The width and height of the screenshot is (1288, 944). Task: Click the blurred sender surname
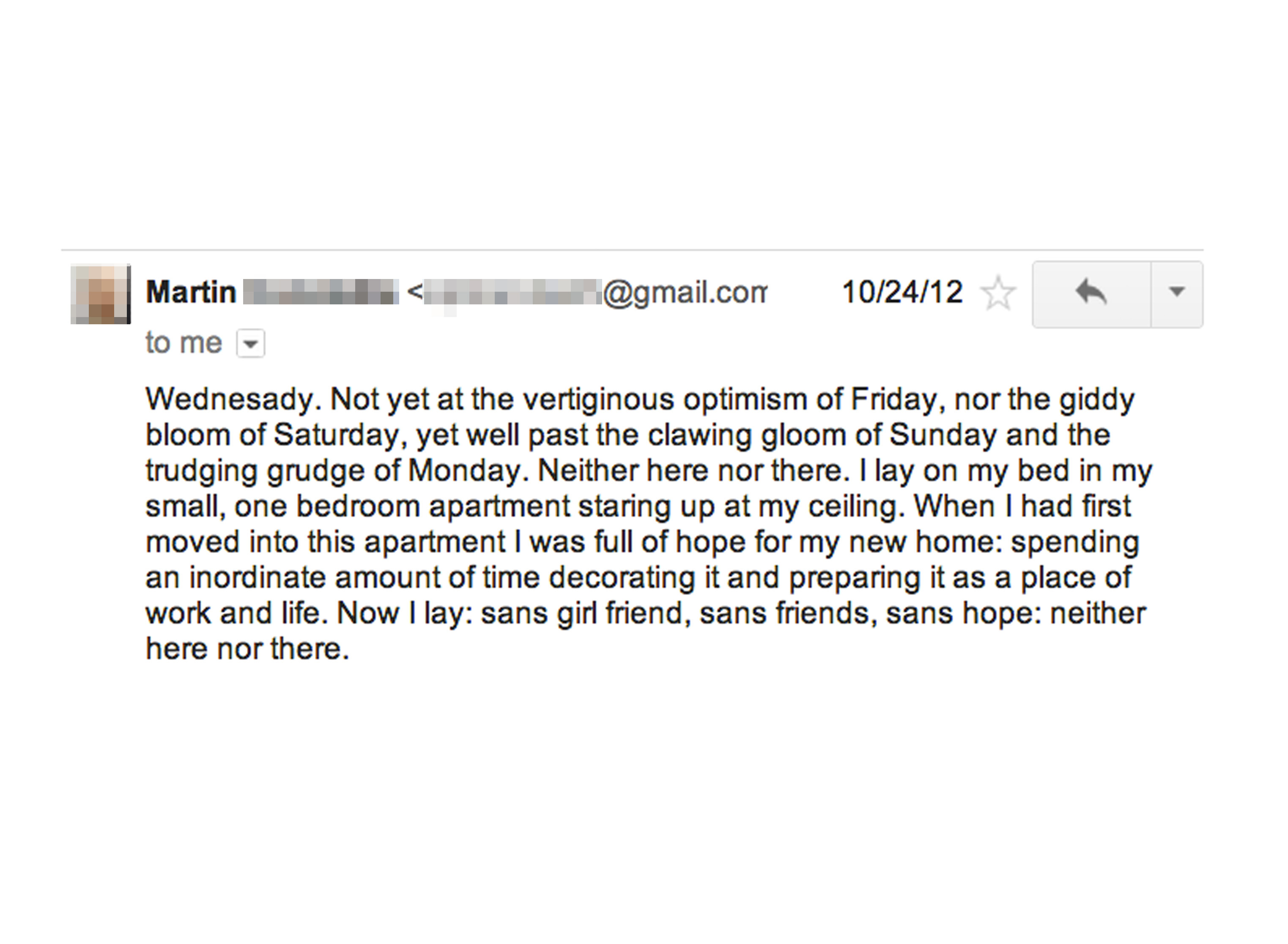[x=321, y=292]
